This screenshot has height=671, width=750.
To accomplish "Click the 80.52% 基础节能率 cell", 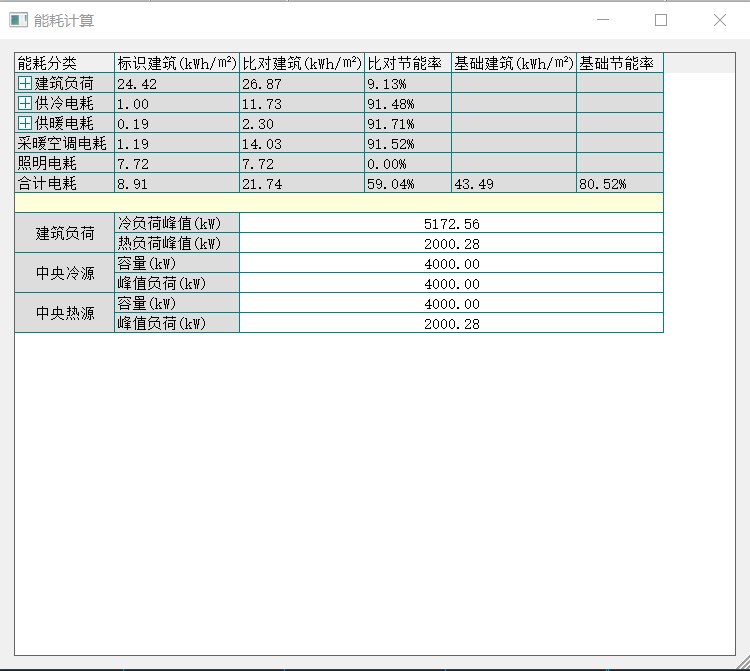I will point(620,184).
